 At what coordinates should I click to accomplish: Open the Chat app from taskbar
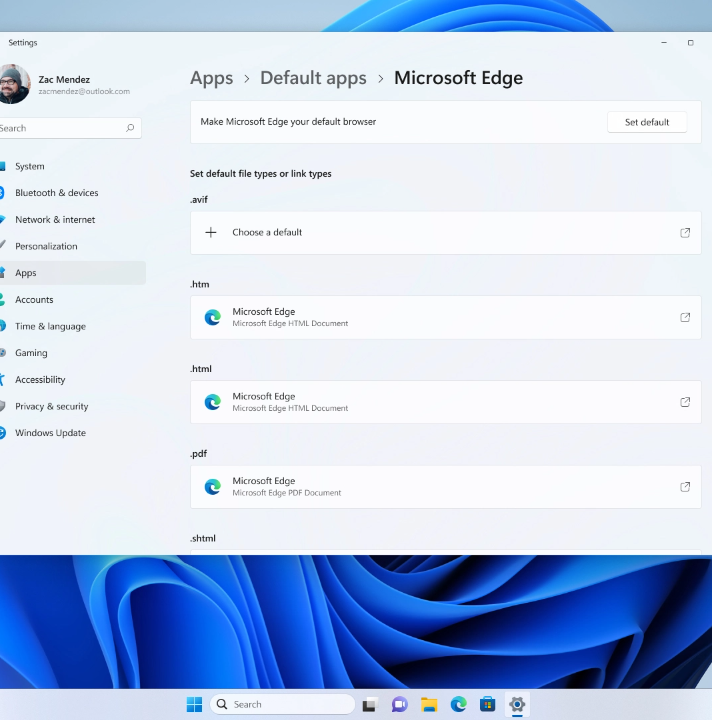tap(399, 704)
